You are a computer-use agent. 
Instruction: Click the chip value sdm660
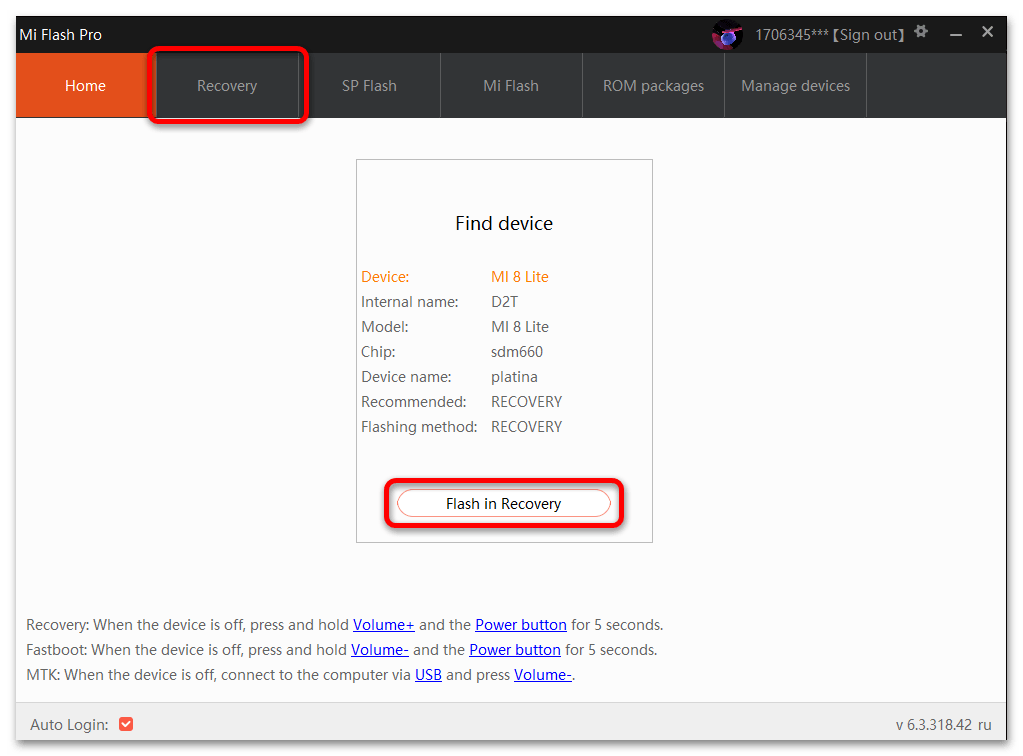click(517, 352)
